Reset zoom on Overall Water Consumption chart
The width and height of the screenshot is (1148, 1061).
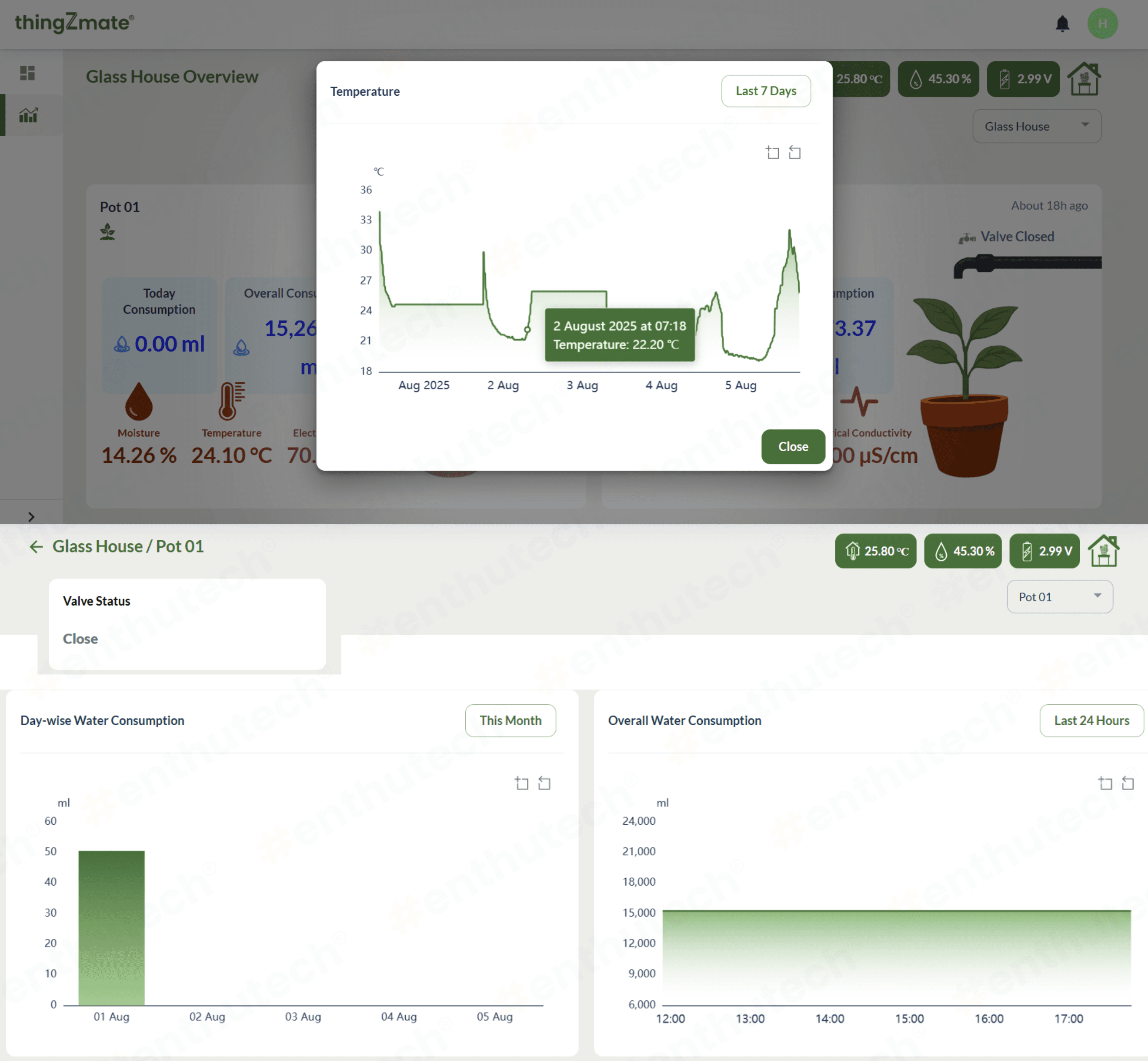[x=1128, y=783]
